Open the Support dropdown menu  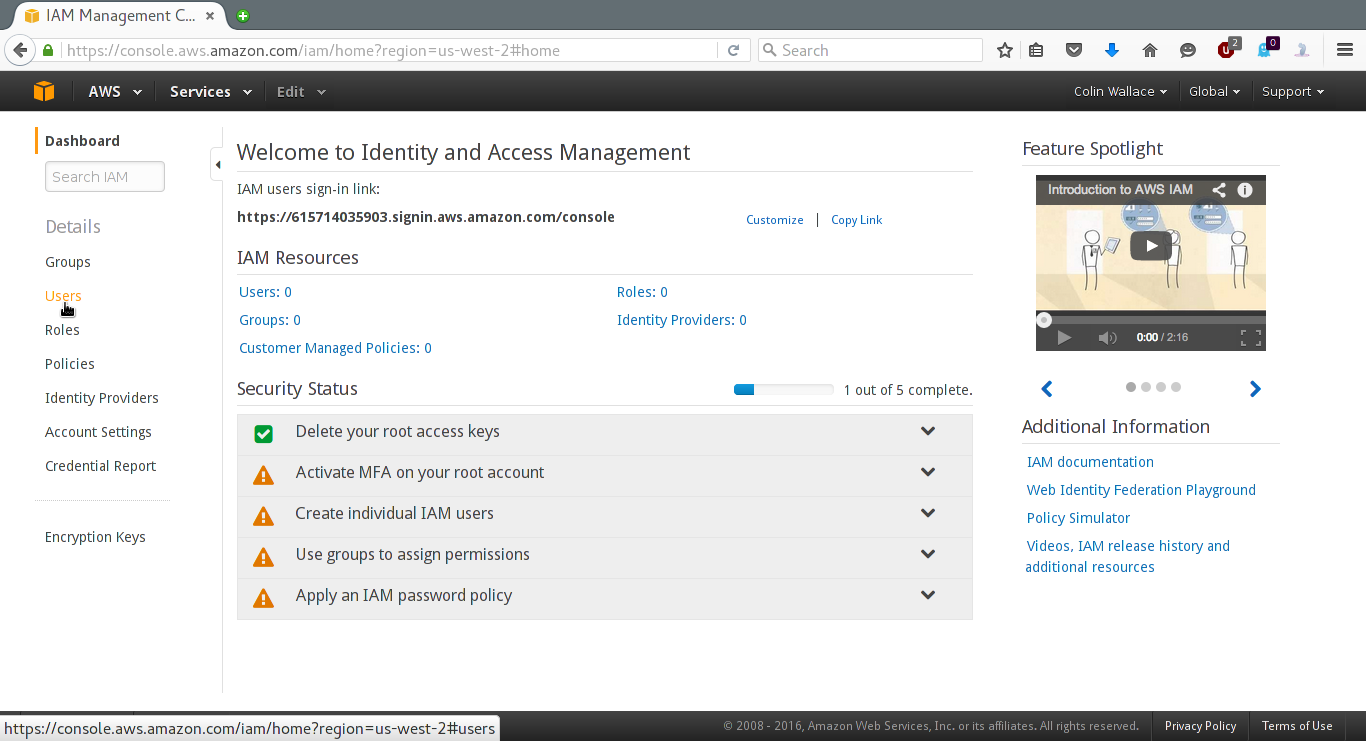click(x=1293, y=91)
